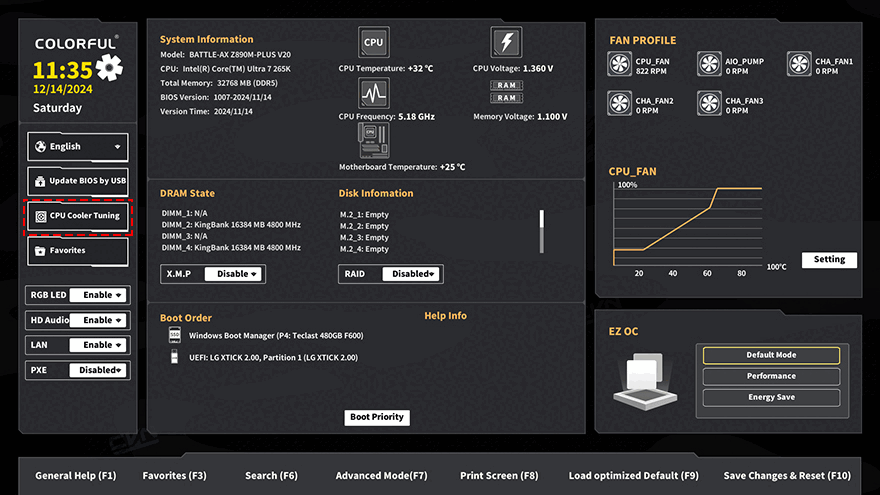Click the Disk Information scrollbar
Screen dimensions: 880x495
pyautogui.click(x=542, y=232)
